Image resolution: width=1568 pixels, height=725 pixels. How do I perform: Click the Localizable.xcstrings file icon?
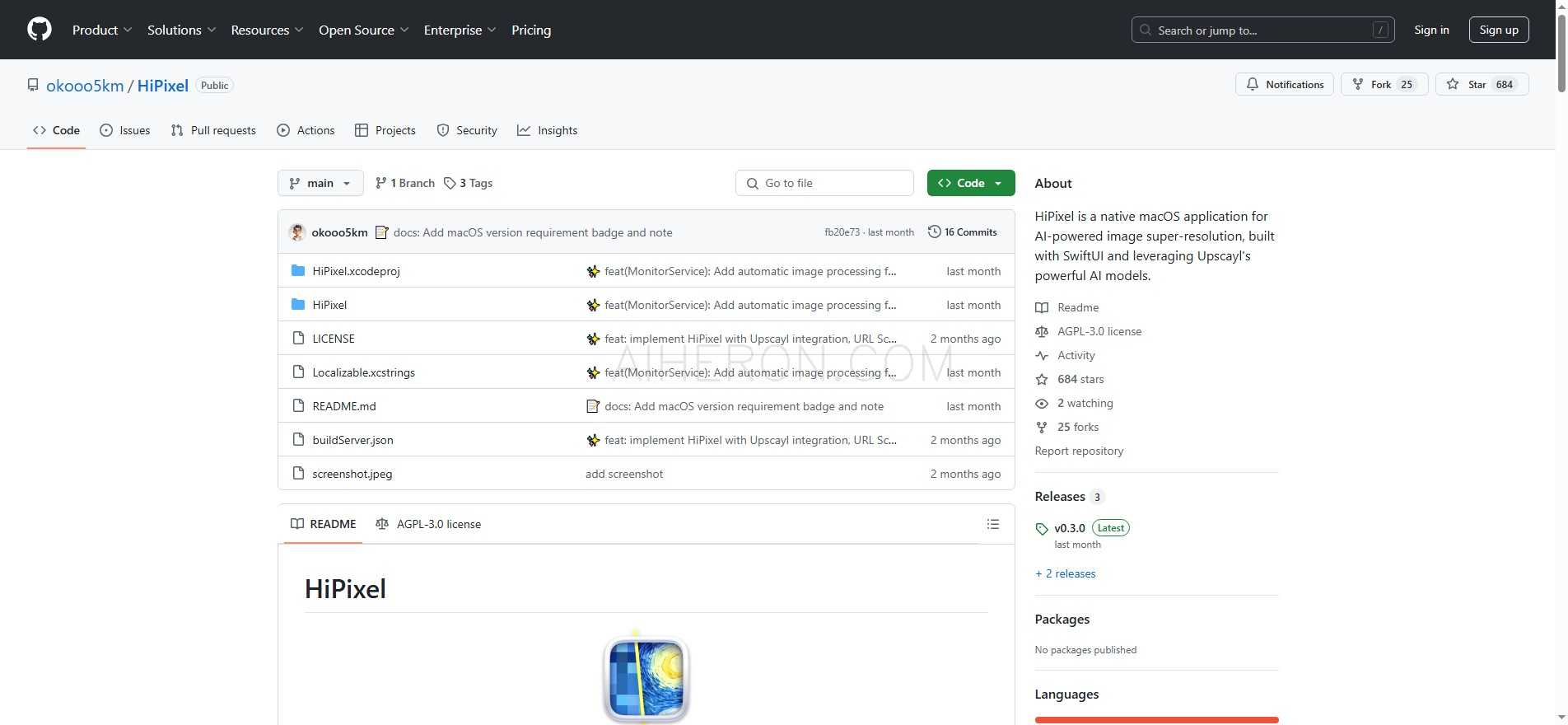298,372
